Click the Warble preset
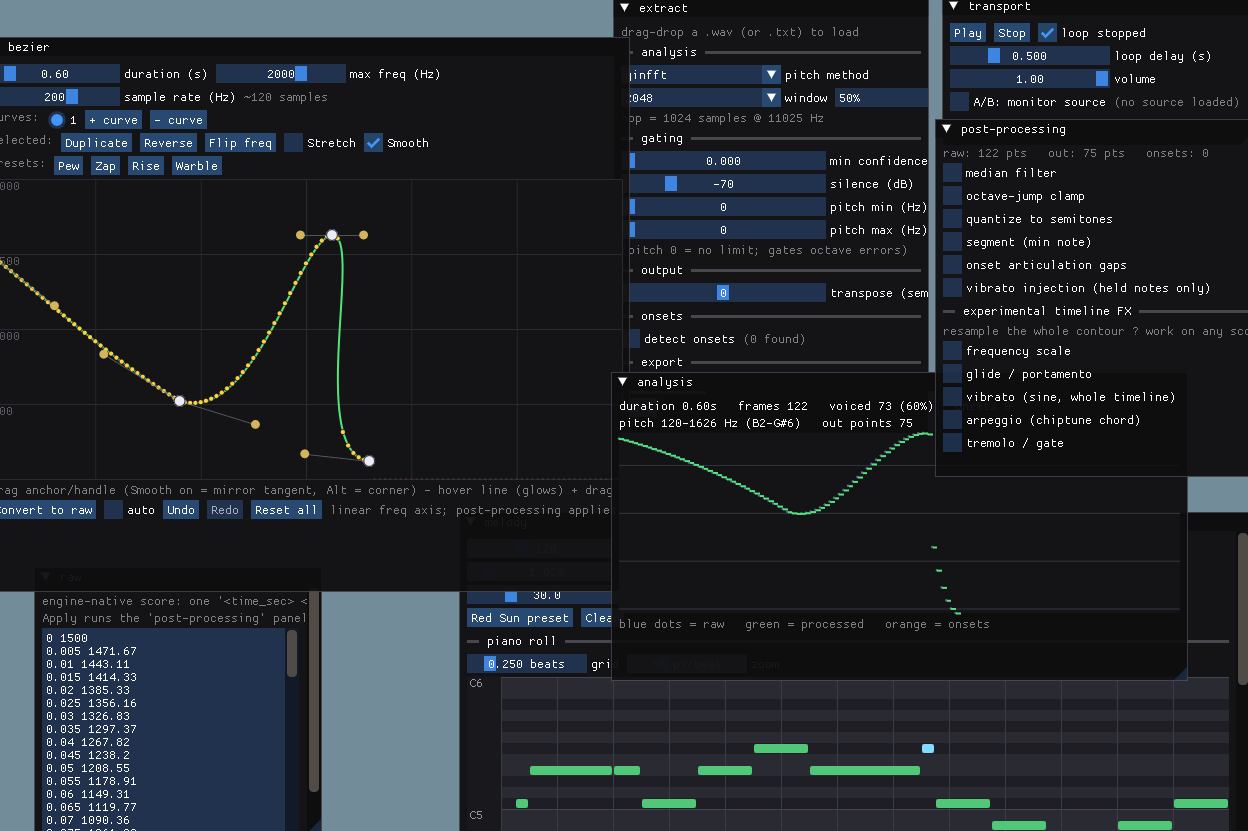 tap(196, 166)
